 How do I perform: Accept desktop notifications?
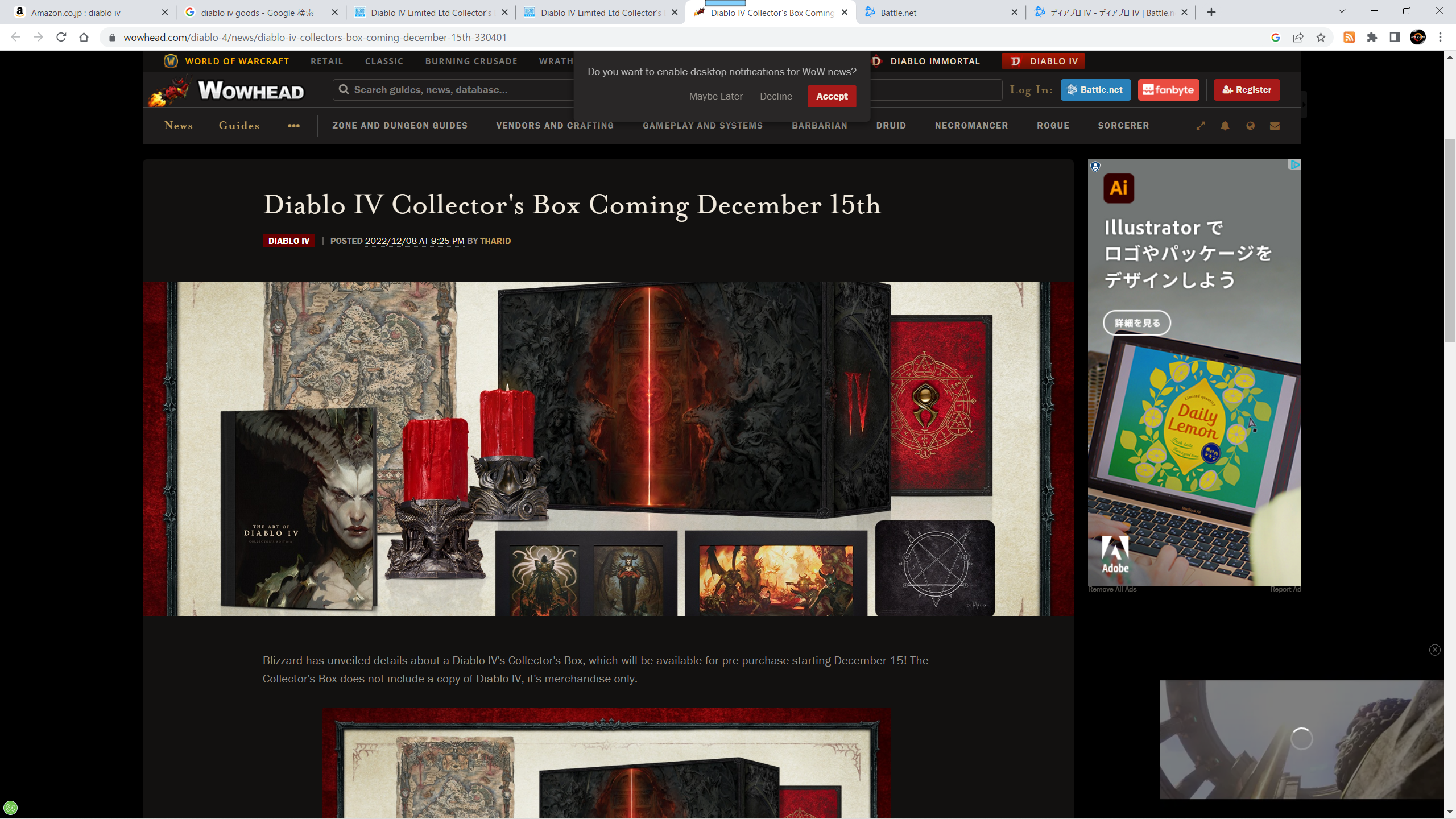832,96
